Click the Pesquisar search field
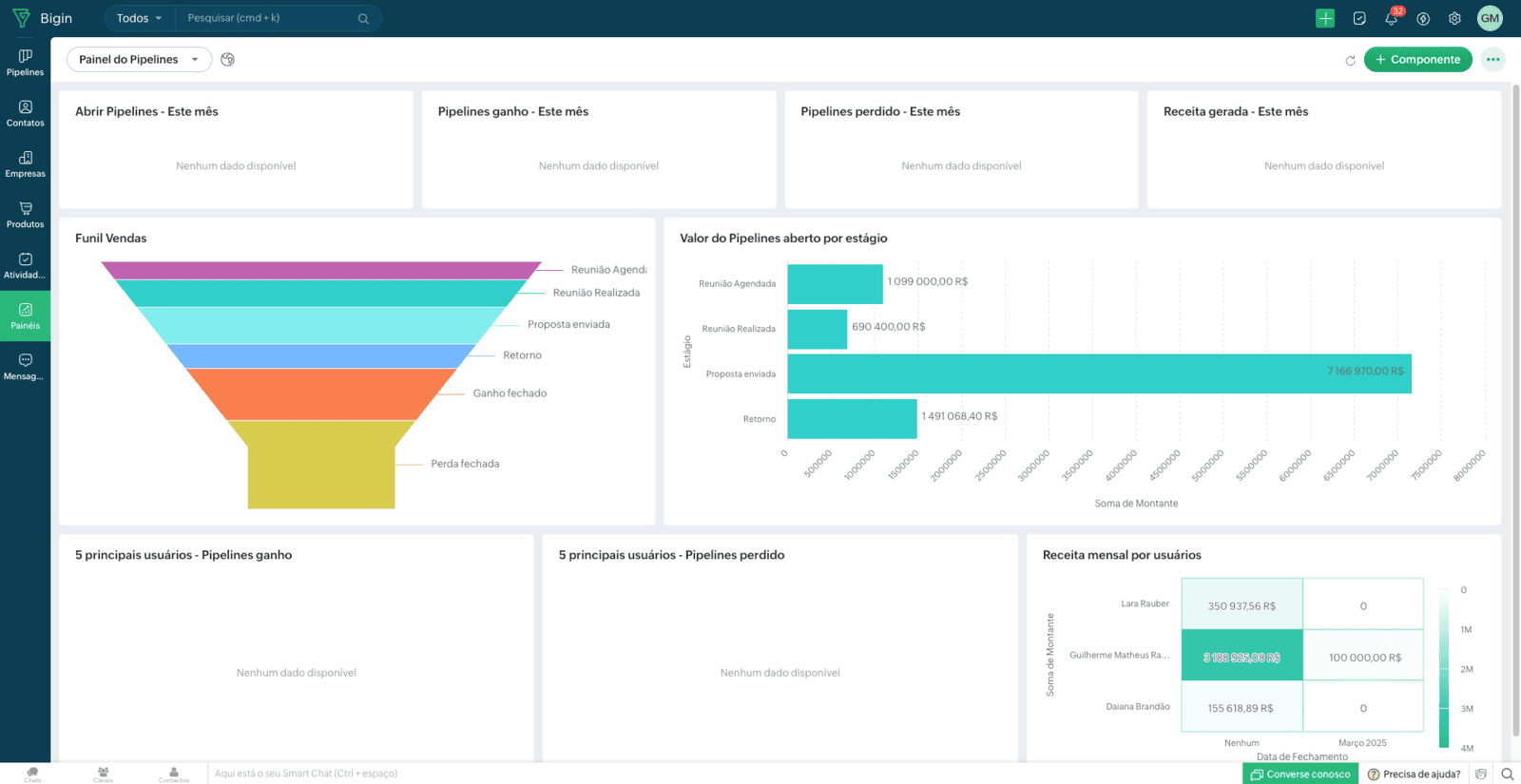 271,18
